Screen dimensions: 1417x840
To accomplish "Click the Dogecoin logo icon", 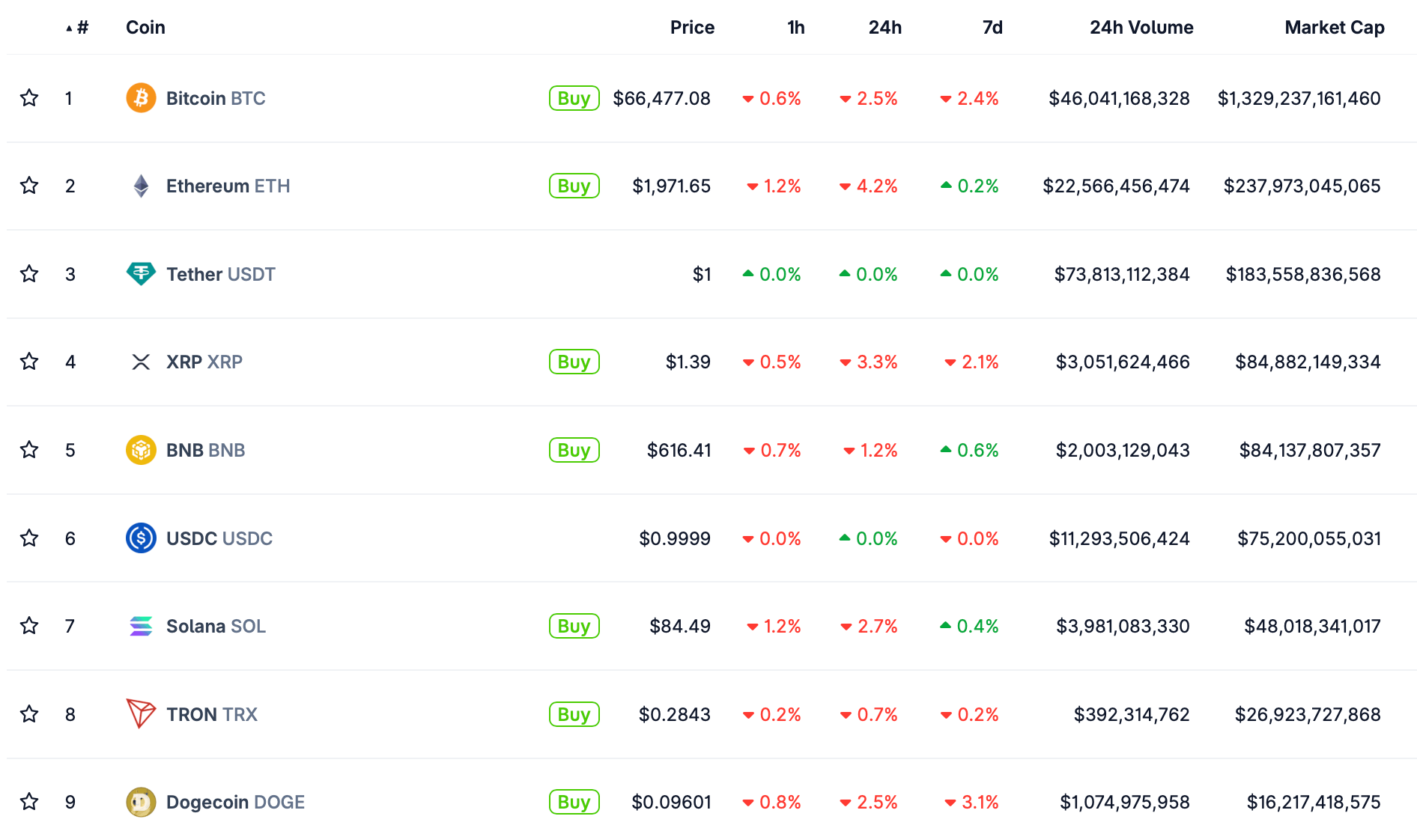I will [x=141, y=802].
